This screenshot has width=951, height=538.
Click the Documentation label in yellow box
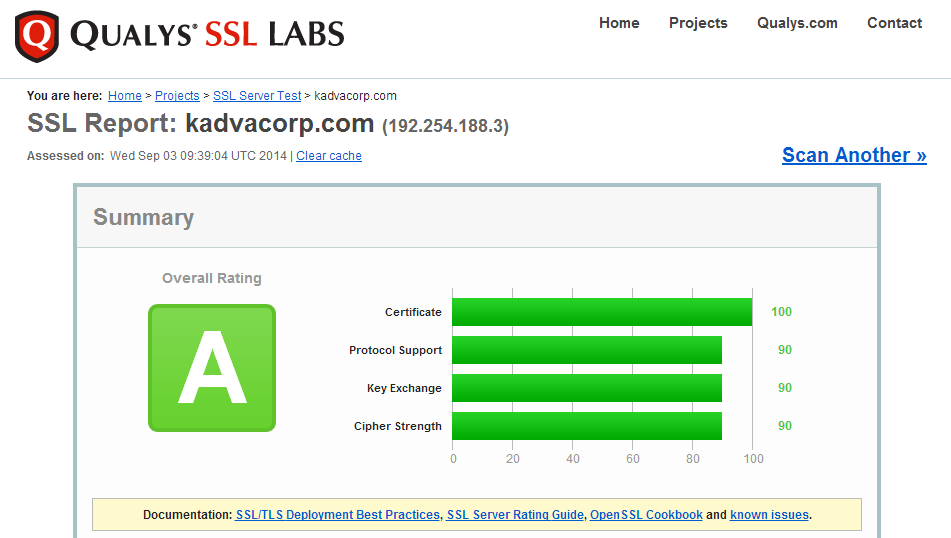(x=187, y=515)
